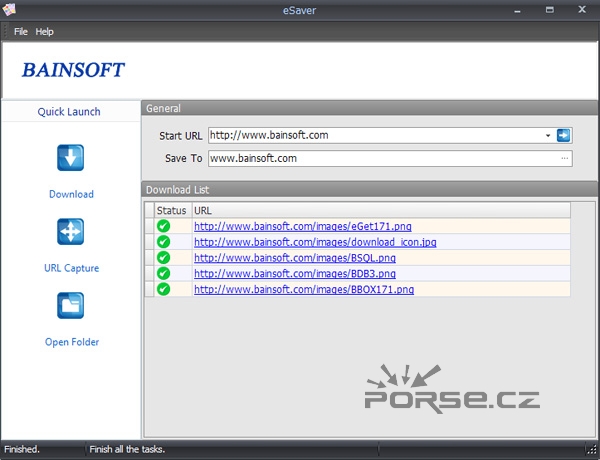Viewport: 600px width, 460px height.
Task: Click green status check for BSQL.png
Action: (x=164, y=258)
